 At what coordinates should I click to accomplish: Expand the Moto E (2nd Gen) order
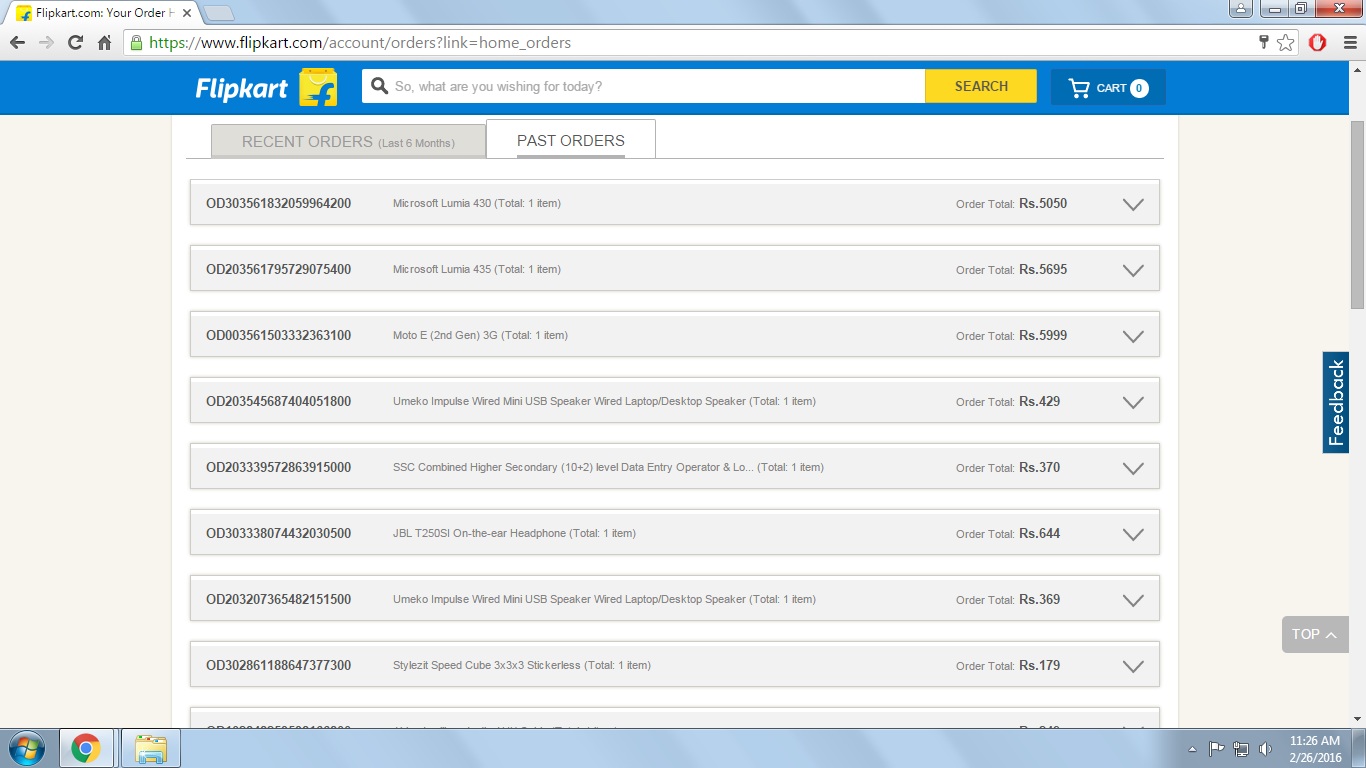pos(1132,336)
